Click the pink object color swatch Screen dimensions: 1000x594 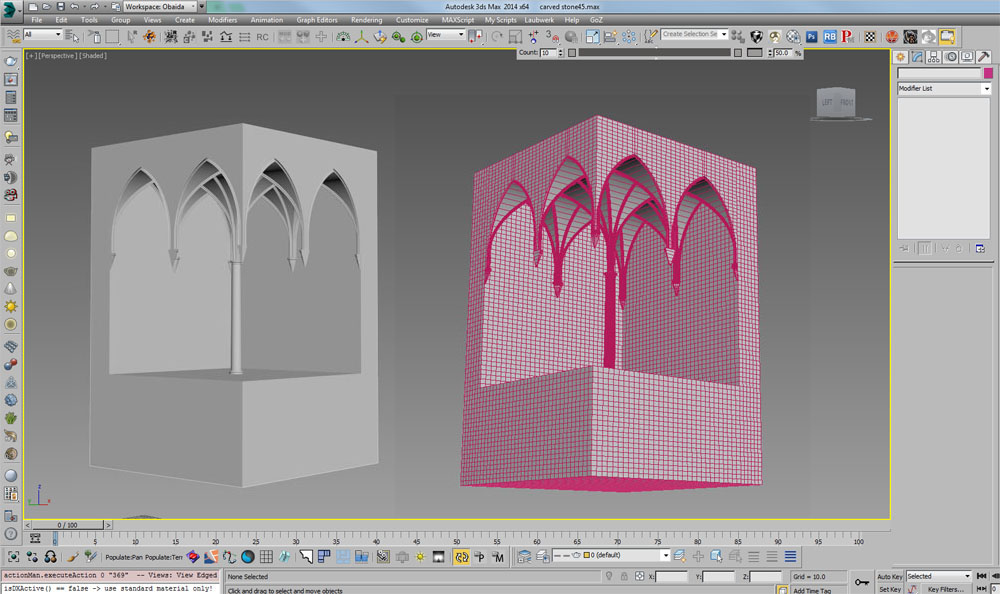(988, 73)
